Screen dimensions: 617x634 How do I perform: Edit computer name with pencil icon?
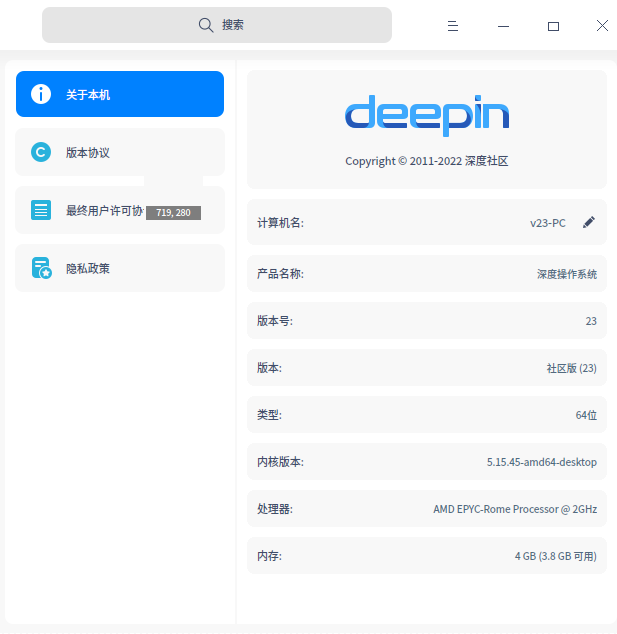click(589, 222)
